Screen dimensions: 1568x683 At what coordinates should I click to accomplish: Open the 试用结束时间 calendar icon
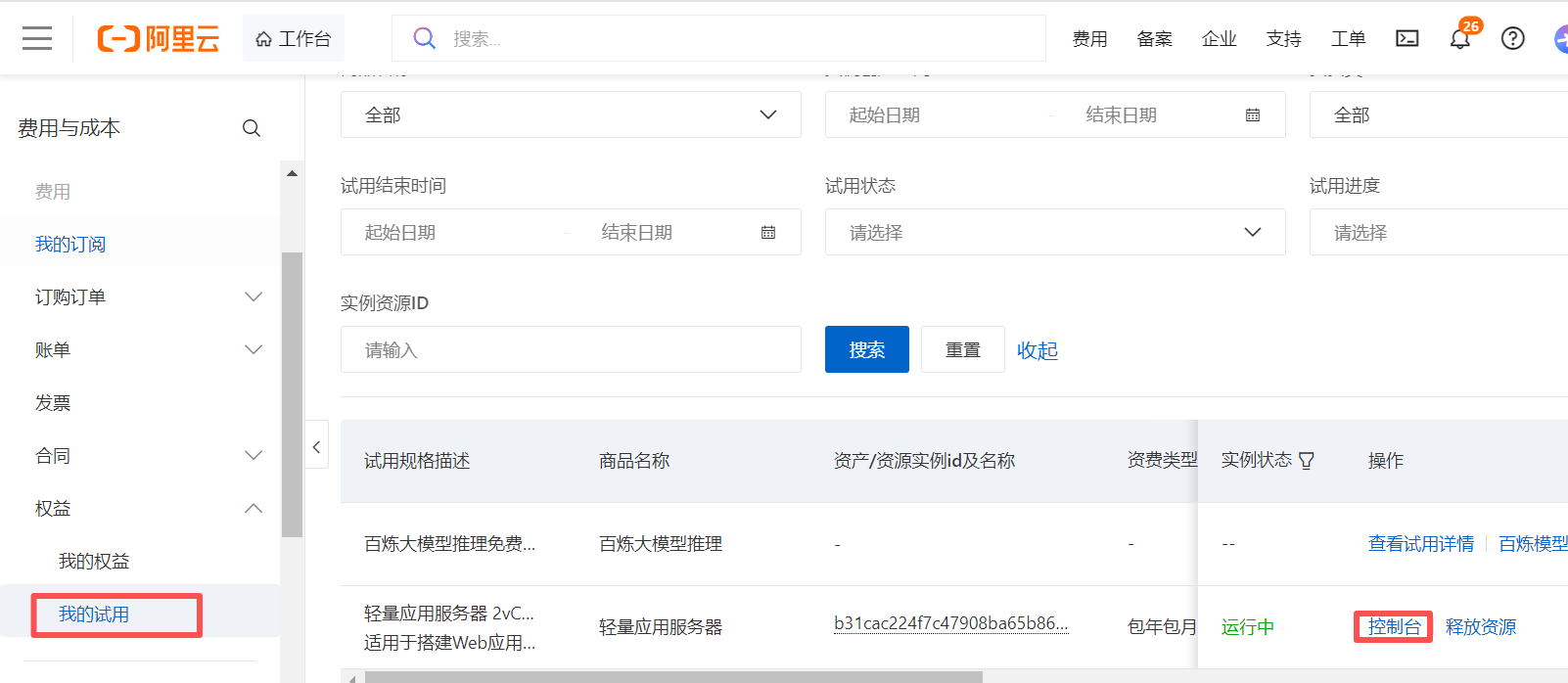[x=768, y=233]
